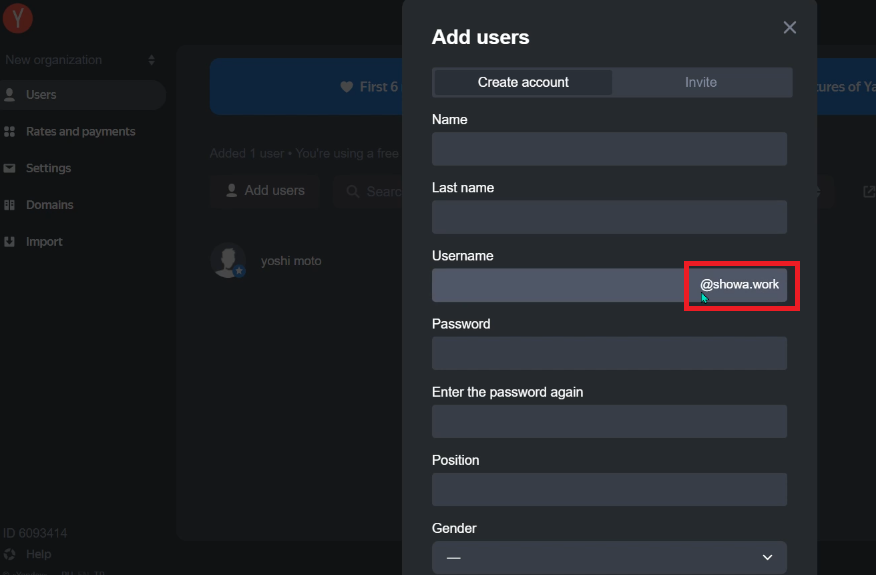
Task: Click the Position input field
Action: pyautogui.click(x=609, y=489)
